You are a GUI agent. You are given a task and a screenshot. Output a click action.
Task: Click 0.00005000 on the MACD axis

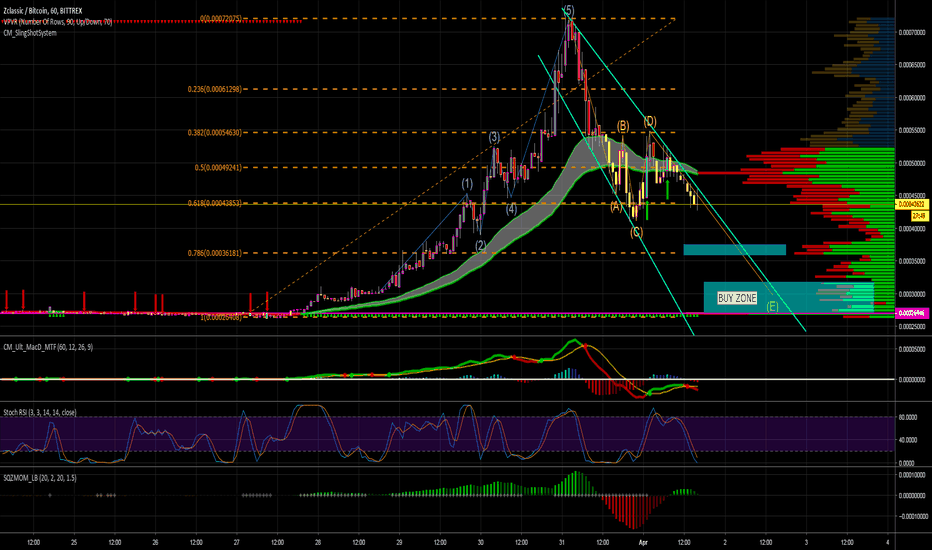tap(912, 349)
